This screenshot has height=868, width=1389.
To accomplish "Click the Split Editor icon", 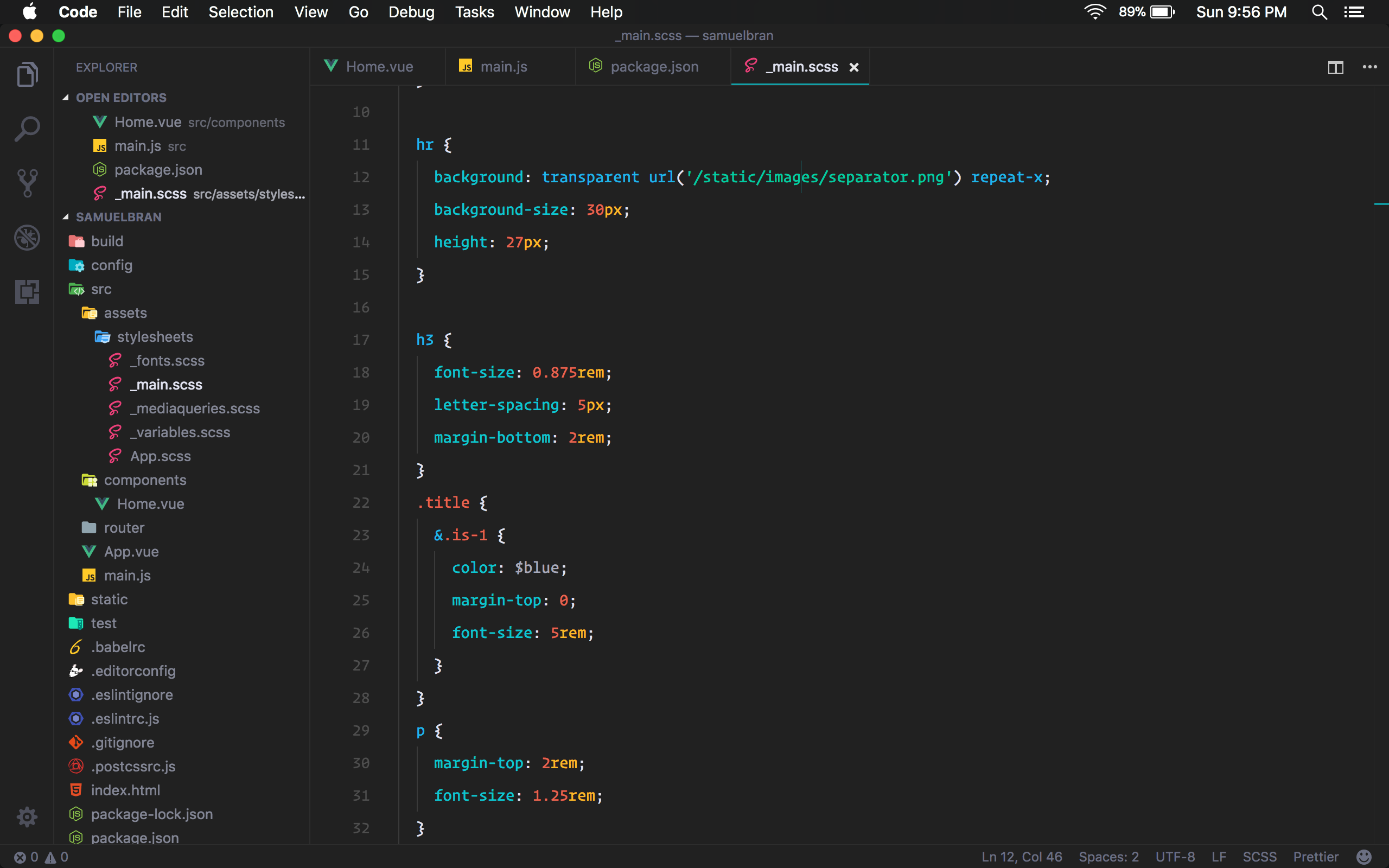I will [x=1335, y=67].
